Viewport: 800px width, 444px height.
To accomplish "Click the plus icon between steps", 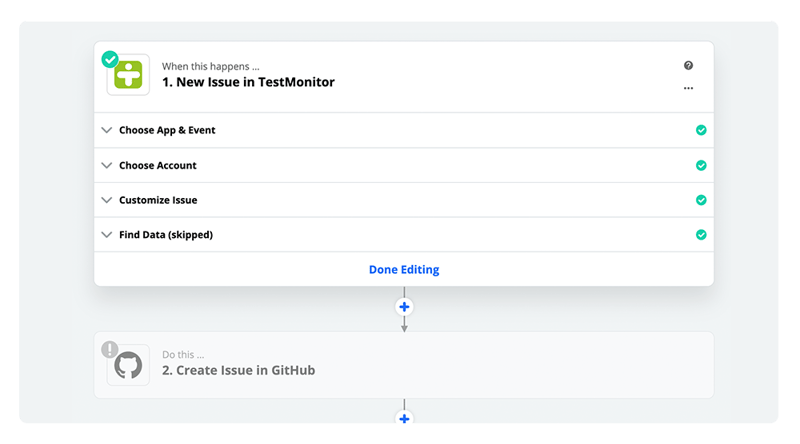I will click(404, 306).
